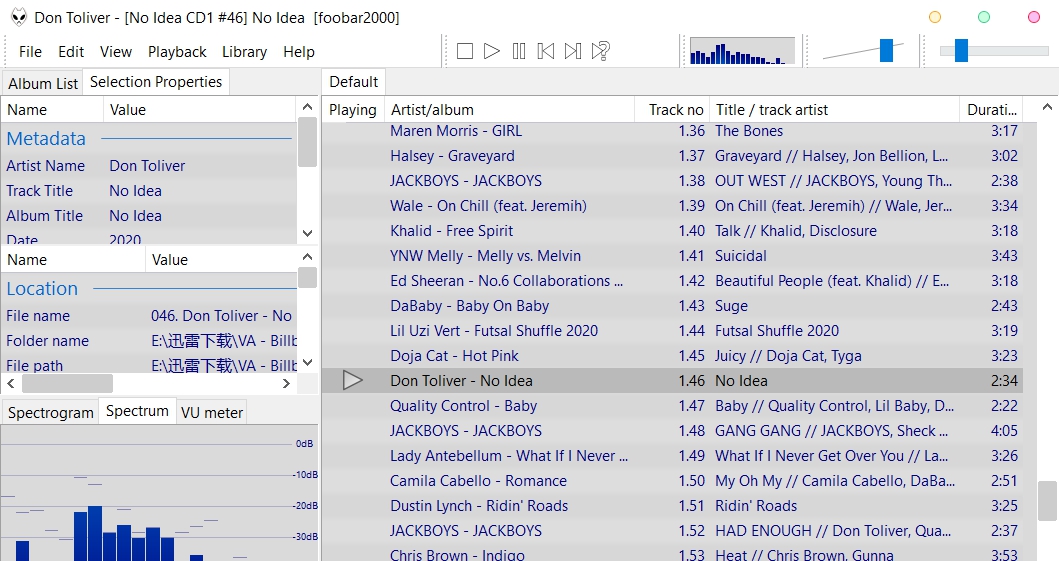The height and width of the screenshot is (561, 1059).
Task: Sort by the Duration column header
Action: click(991, 110)
